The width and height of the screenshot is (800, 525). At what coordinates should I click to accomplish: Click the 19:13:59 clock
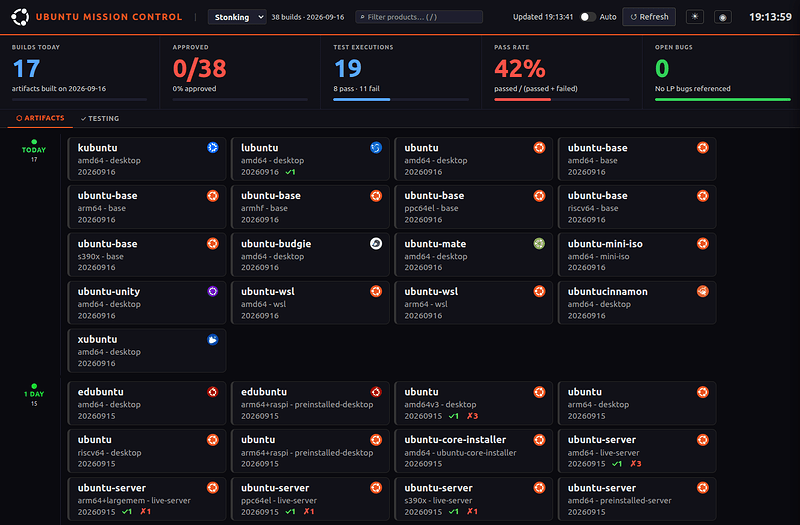pyautogui.click(x=770, y=17)
